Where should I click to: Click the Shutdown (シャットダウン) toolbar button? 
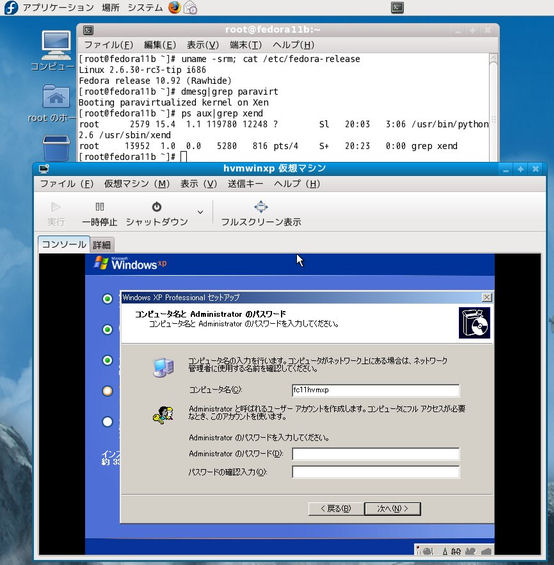(x=157, y=214)
